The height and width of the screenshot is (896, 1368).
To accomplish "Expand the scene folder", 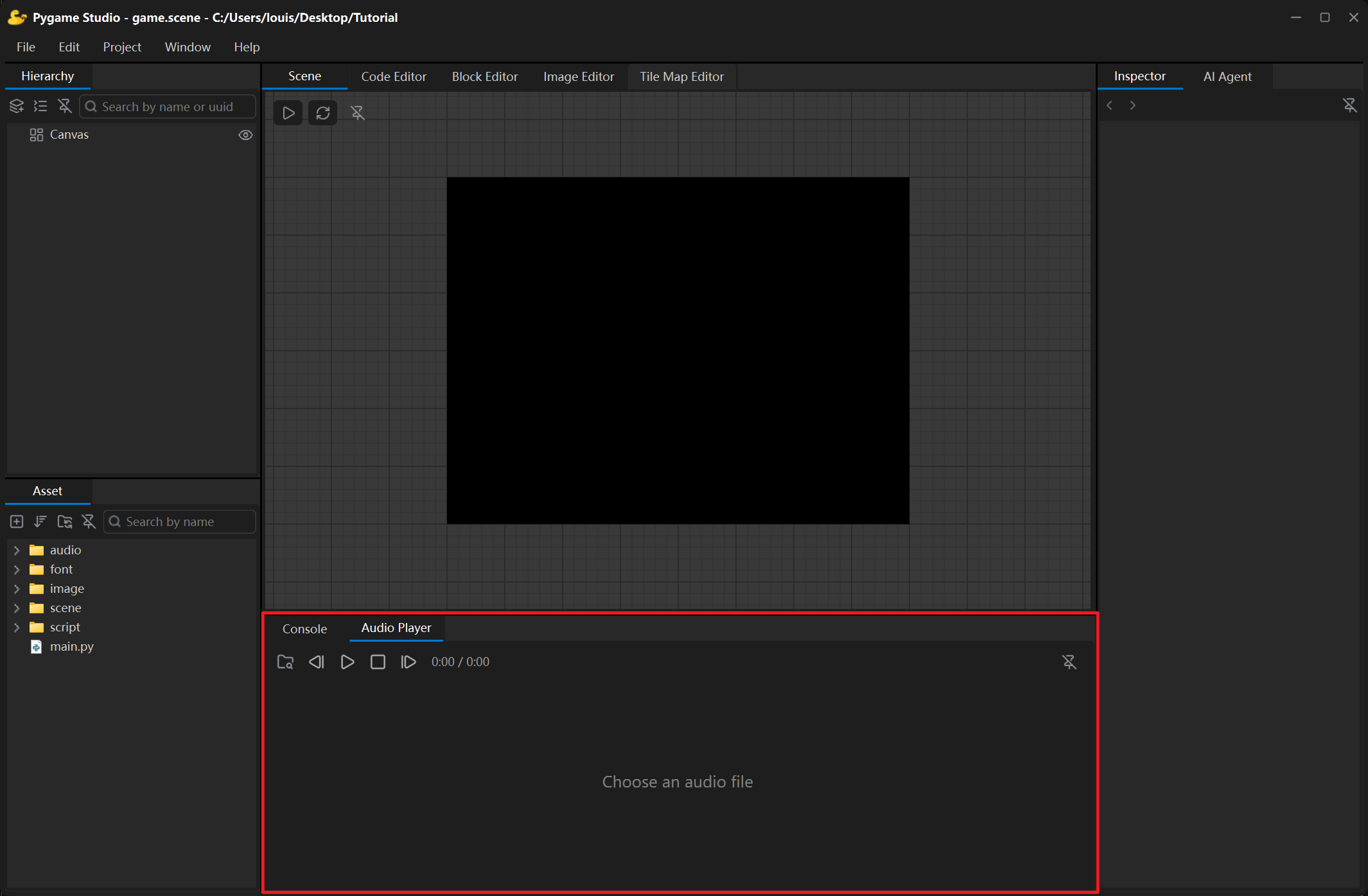I will click(17, 608).
